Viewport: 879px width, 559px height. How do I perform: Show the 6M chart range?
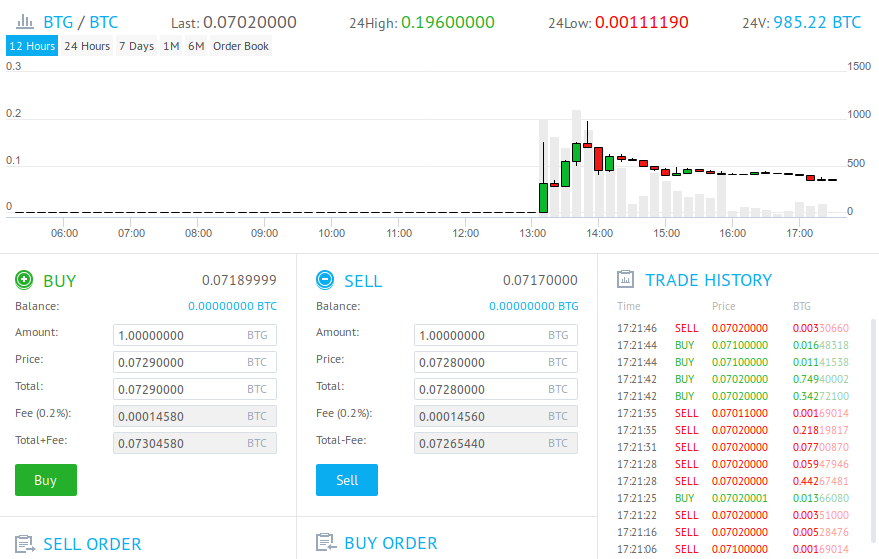coord(196,46)
